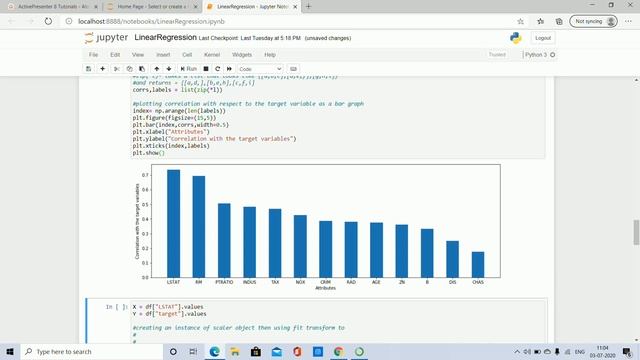Open the volume control in system tray
Screen dimensions: 640x360
(x=527, y=351)
